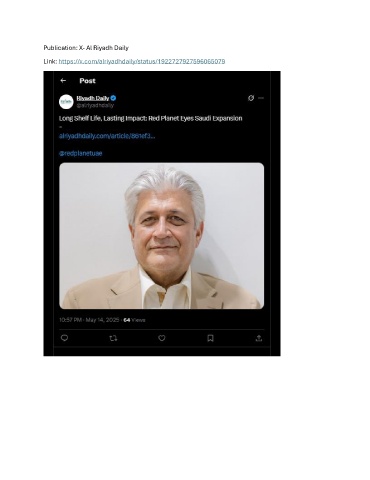Open the Riyadh Daily profile avatar
370x480 pixels.
click(66, 102)
